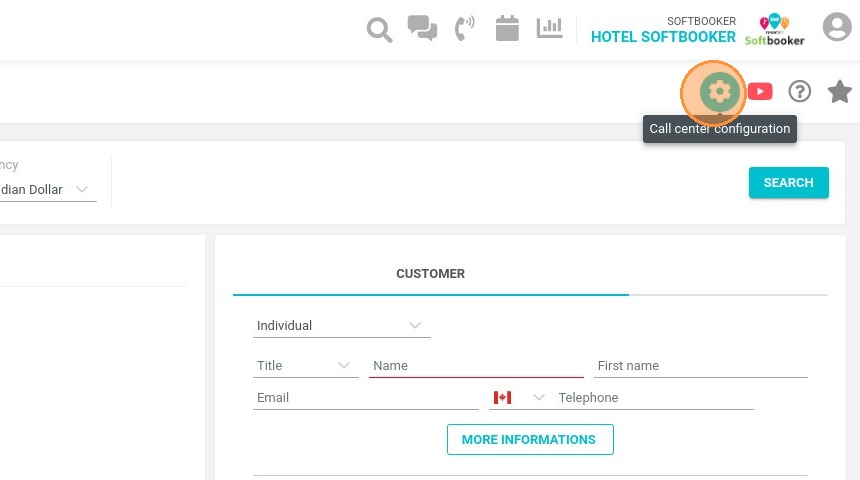
Task: Click the Softbooker logo
Action: 774,30
